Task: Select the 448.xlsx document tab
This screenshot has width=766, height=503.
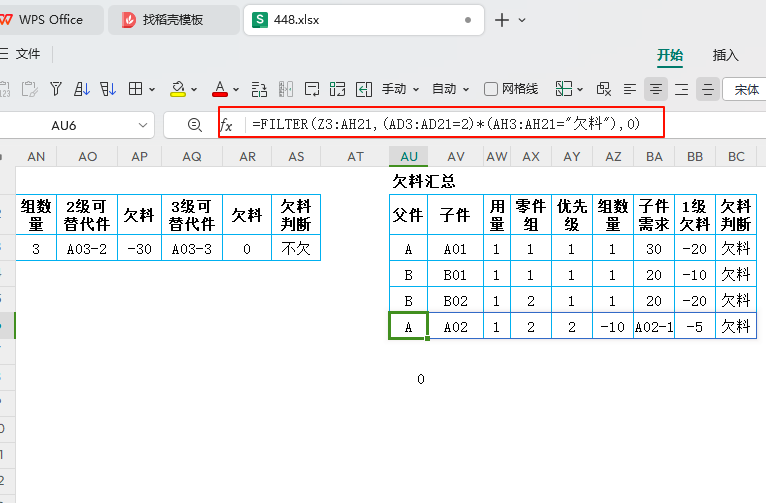Action: point(363,20)
